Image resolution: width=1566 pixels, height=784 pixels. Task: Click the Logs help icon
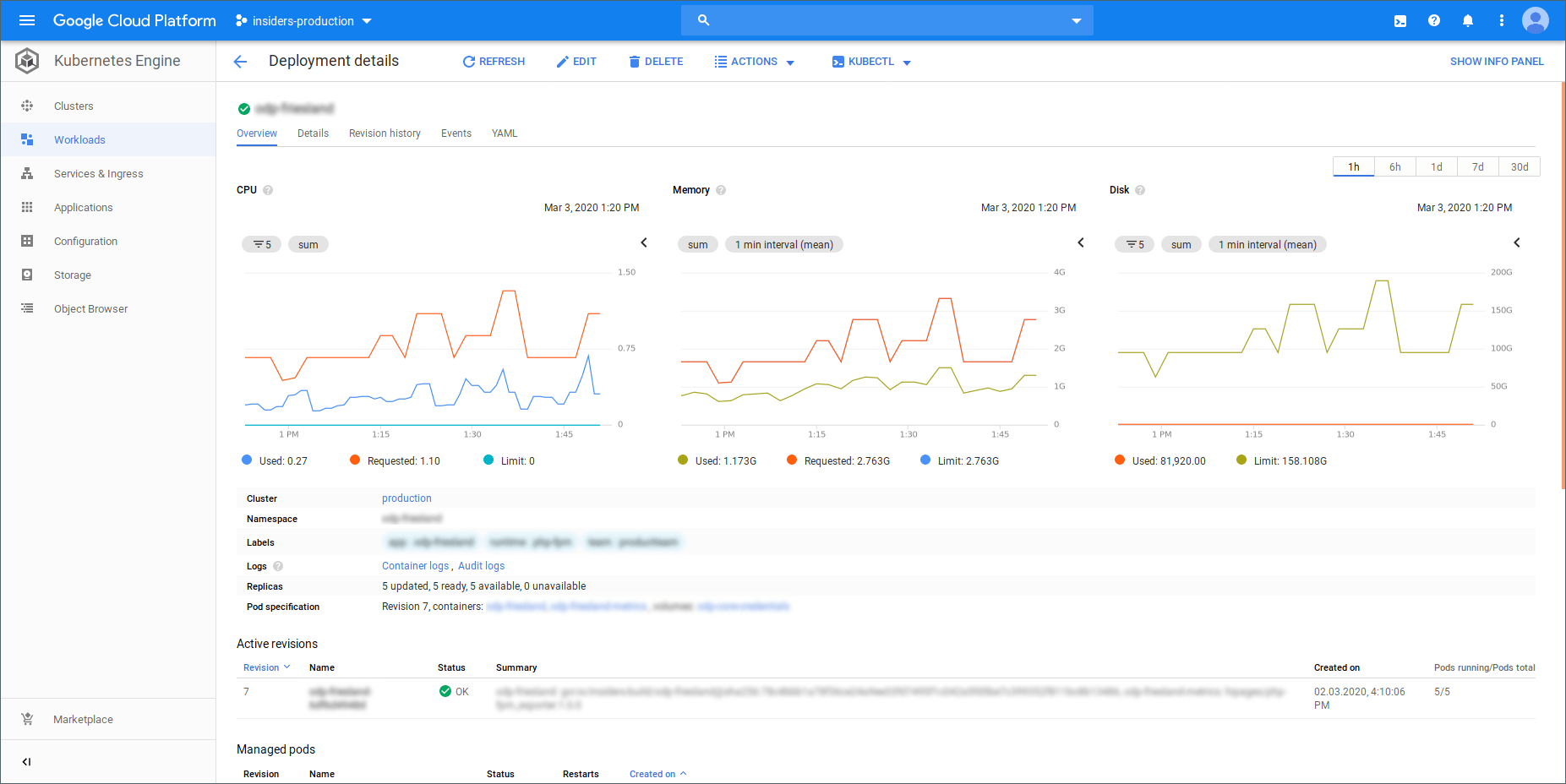tap(278, 566)
